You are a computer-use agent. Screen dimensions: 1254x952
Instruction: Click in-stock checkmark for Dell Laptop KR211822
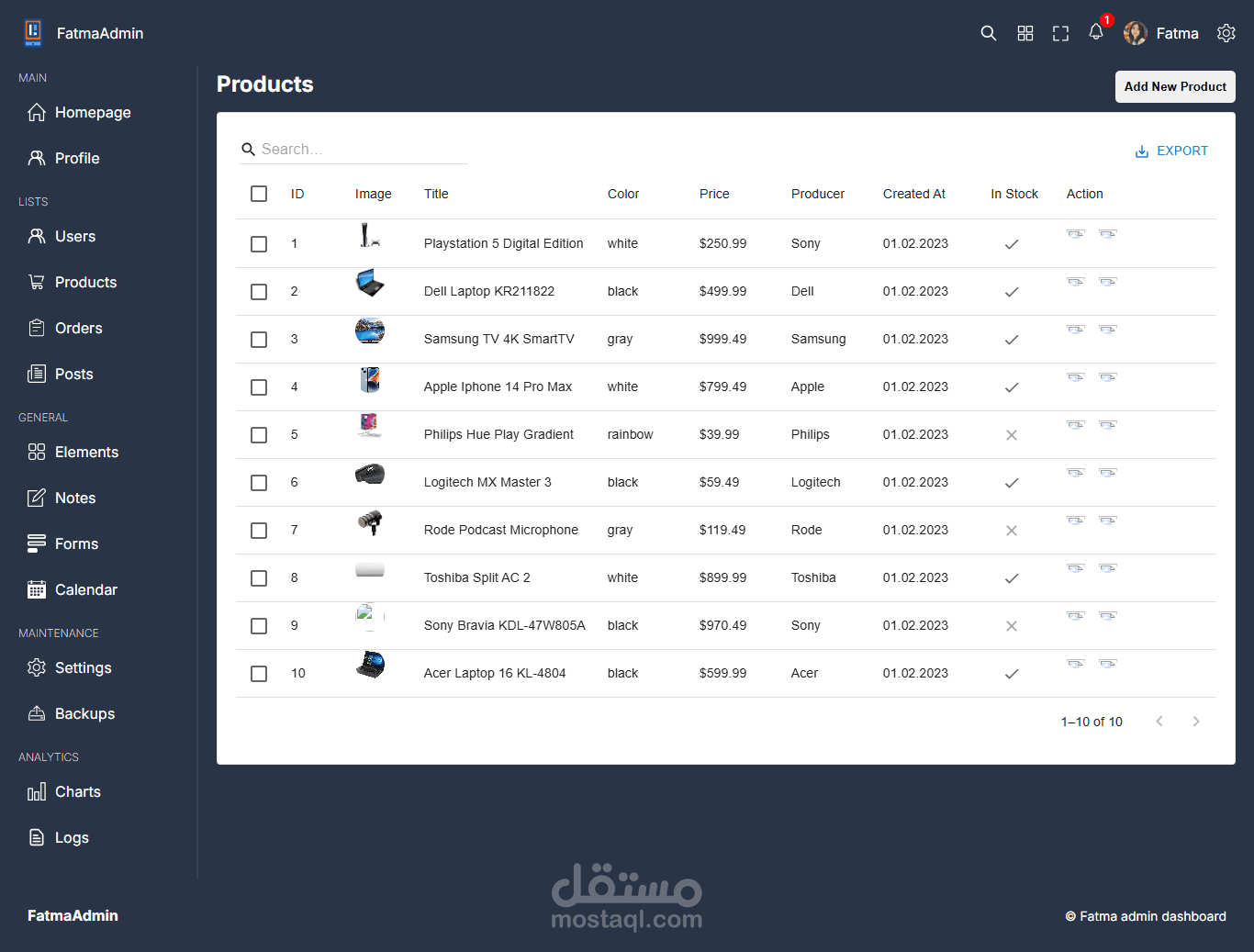(x=1012, y=292)
